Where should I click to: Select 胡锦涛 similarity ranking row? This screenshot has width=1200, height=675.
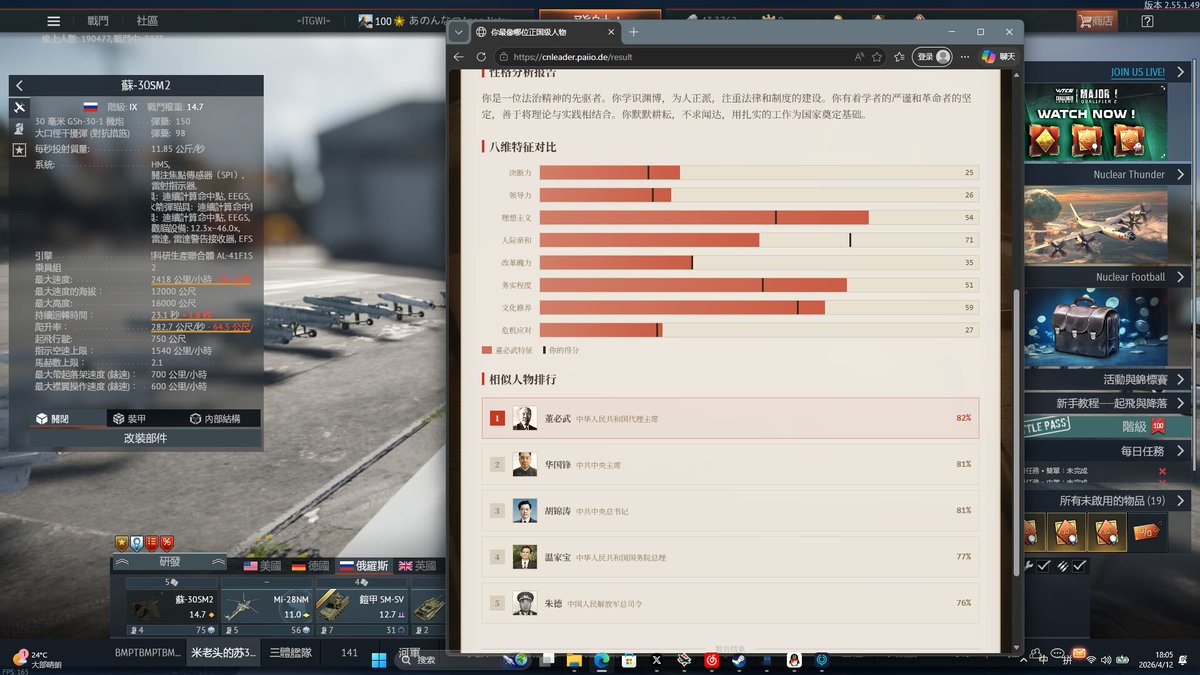730,510
